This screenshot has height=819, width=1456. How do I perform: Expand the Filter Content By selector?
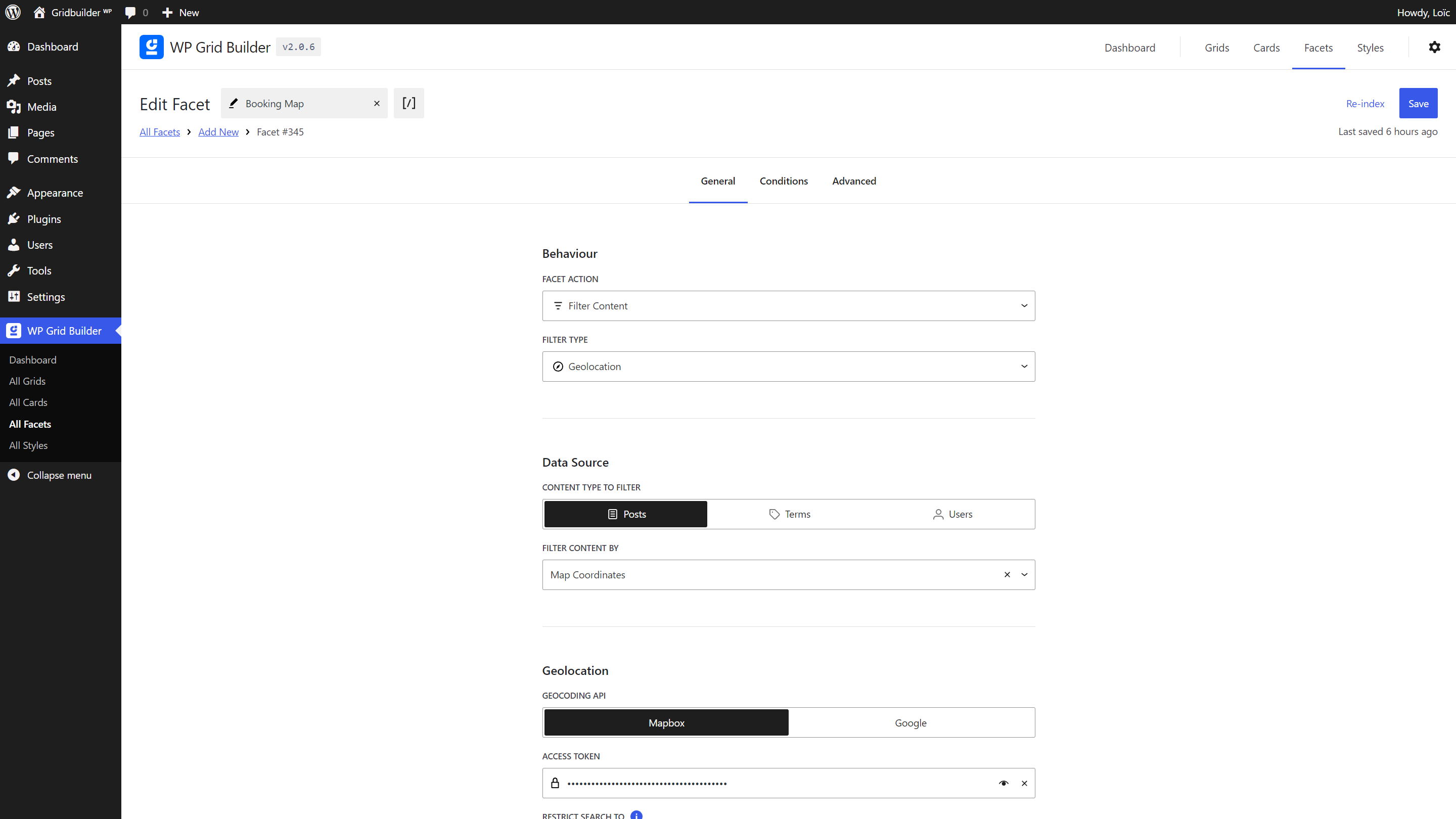[1024, 574]
